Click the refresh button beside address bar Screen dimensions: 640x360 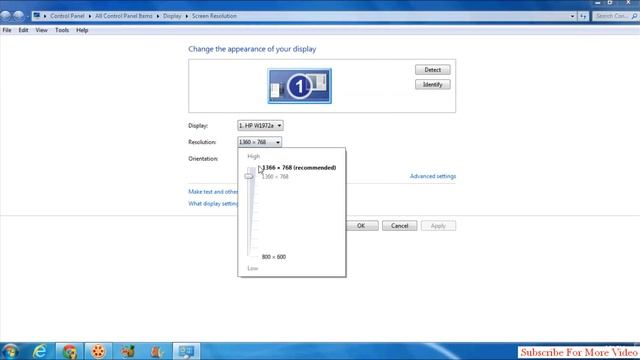[x=583, y=16]
